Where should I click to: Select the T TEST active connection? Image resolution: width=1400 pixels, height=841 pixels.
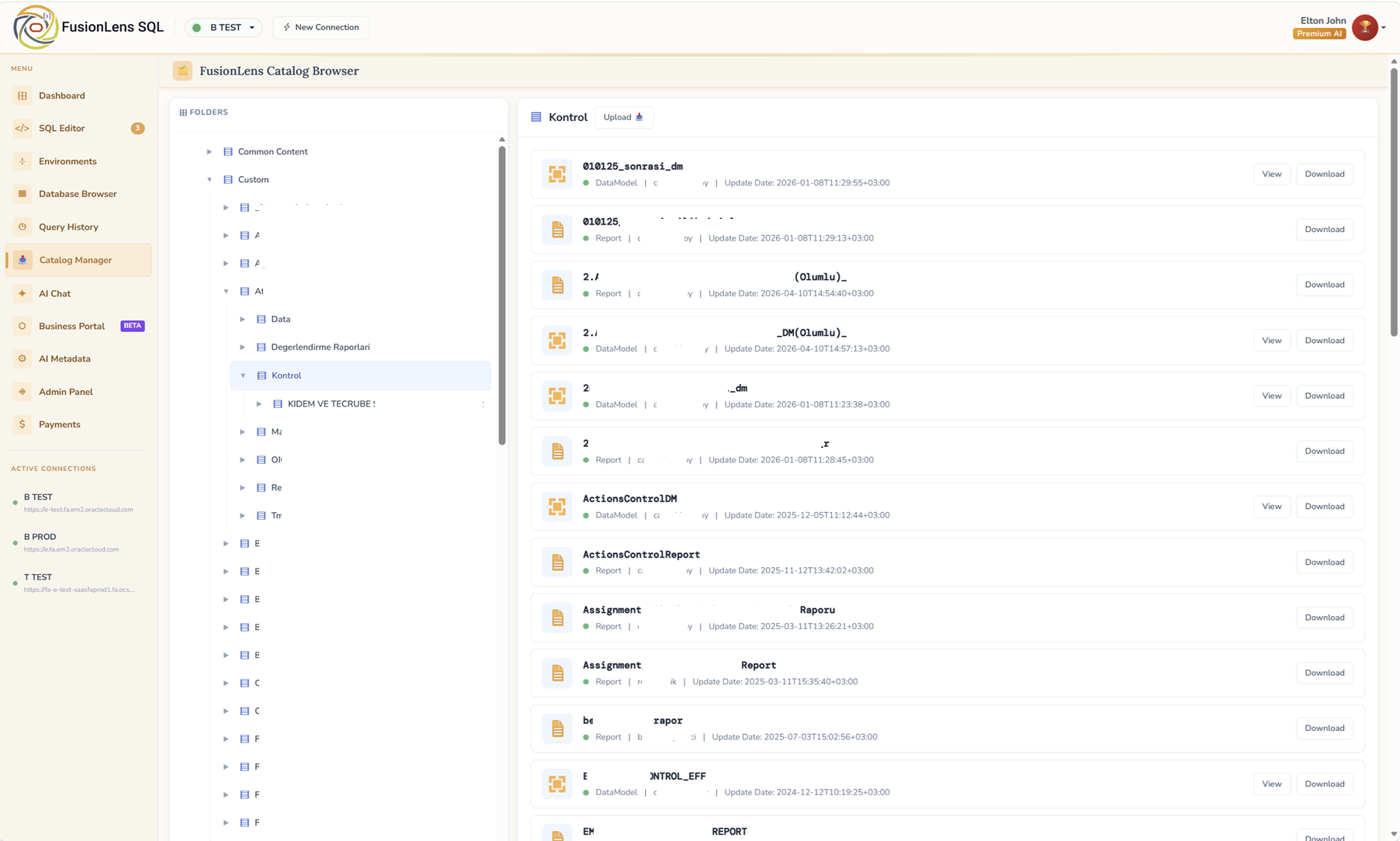(x=78, y=583)
